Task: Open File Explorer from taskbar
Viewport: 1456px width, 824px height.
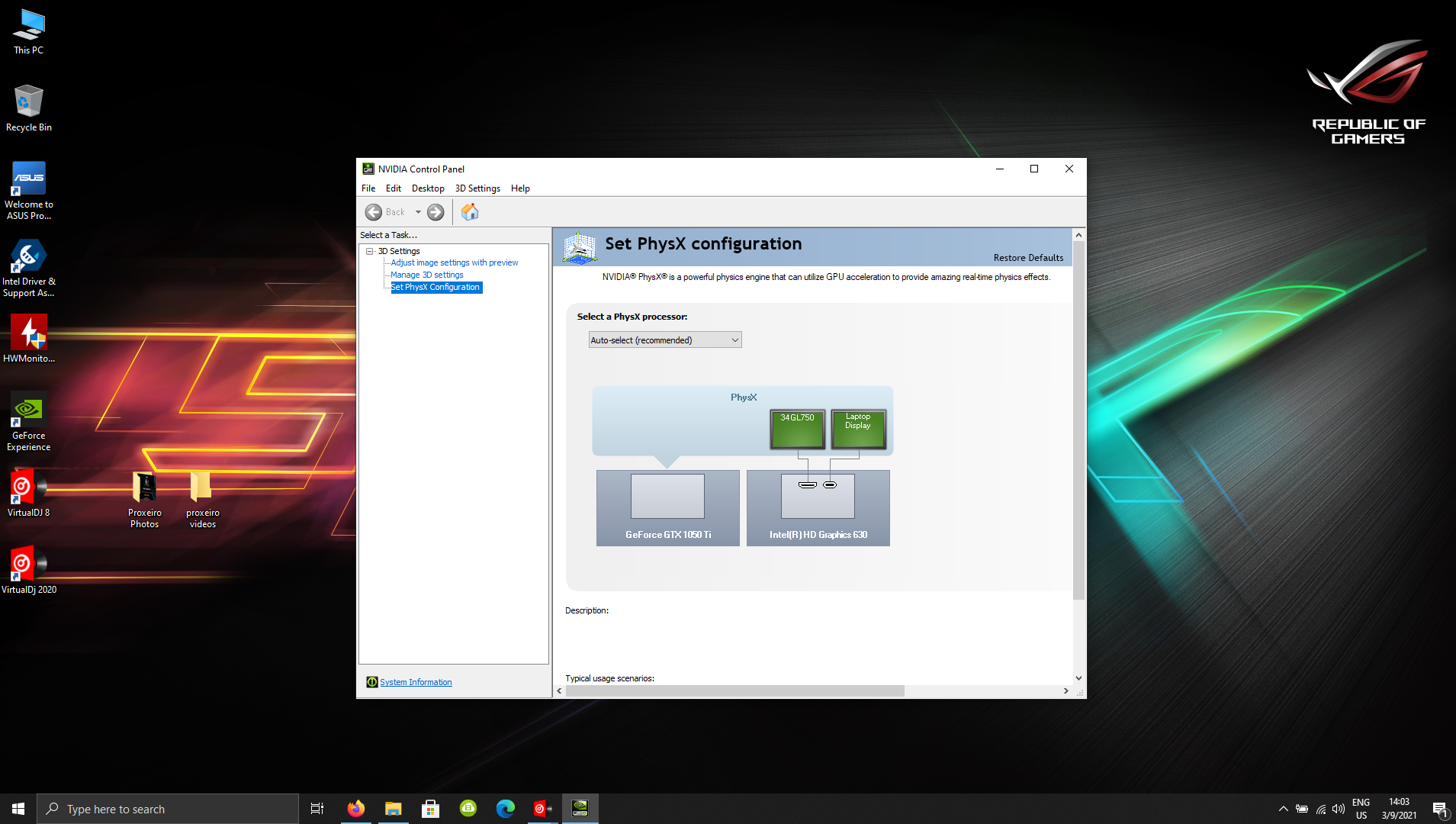Action: 393,809
